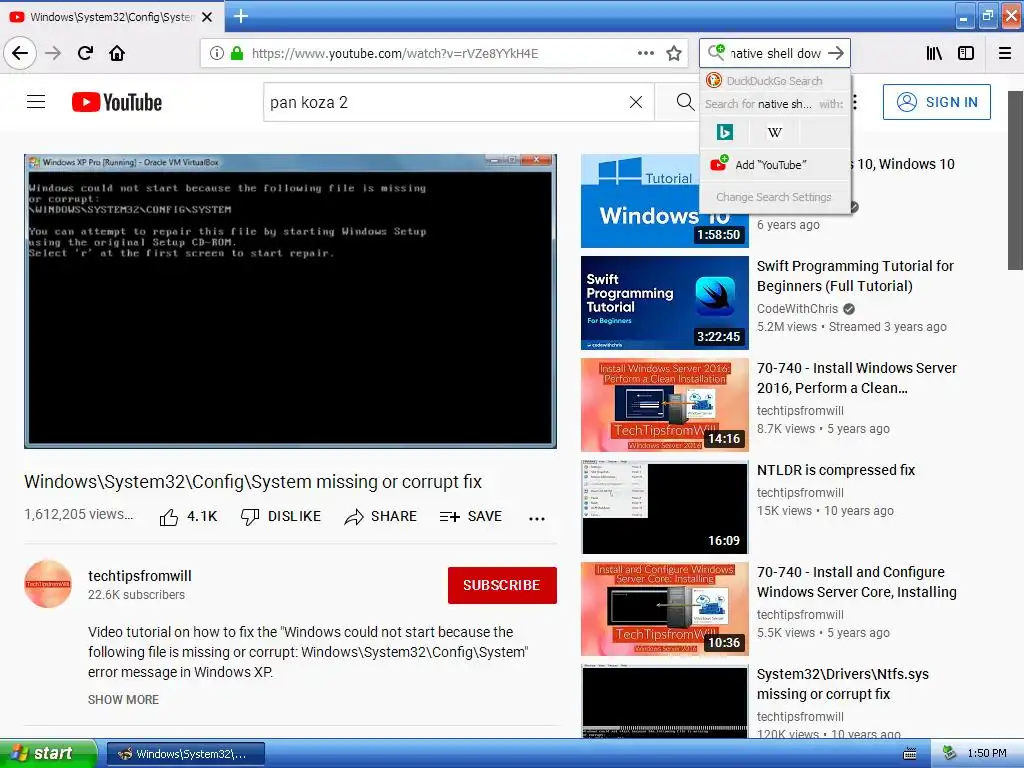Viewport: 1024px width, 768px height.
Task: Click the native shell search box text
Action: click(x=775, y=54)
